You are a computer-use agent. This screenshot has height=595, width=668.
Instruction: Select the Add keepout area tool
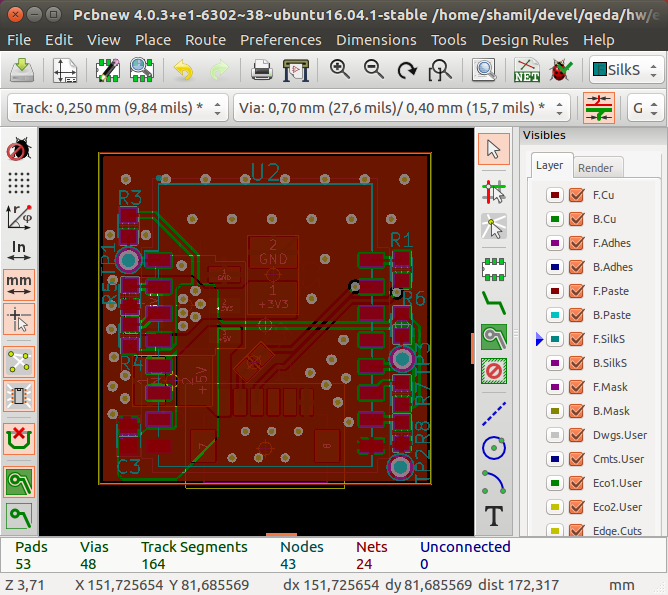pyautogui.click(x=494, y=371)
